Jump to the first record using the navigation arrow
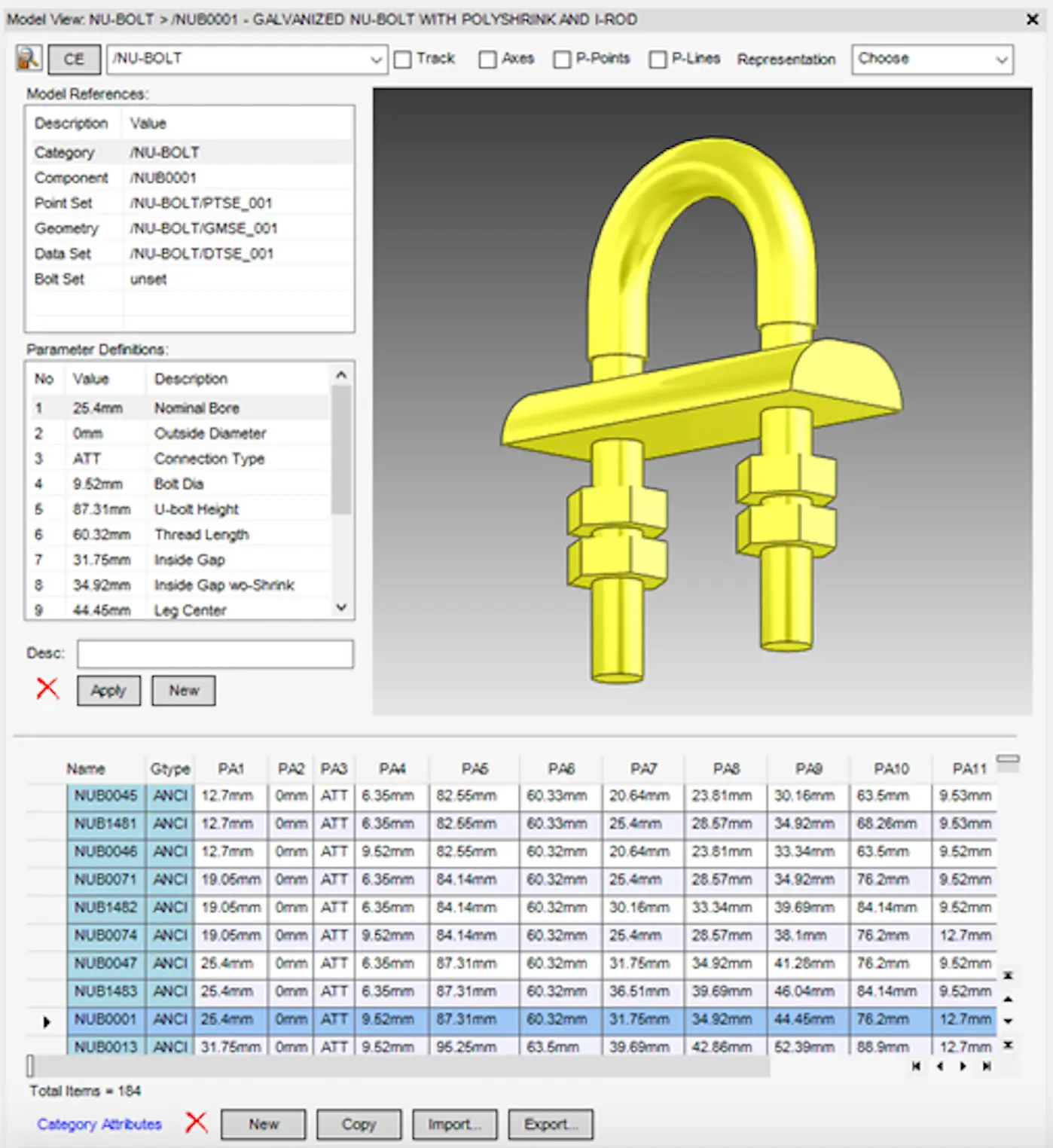The width and height of the screenshot is (1053, 1148). click(x=916, y=1067)
